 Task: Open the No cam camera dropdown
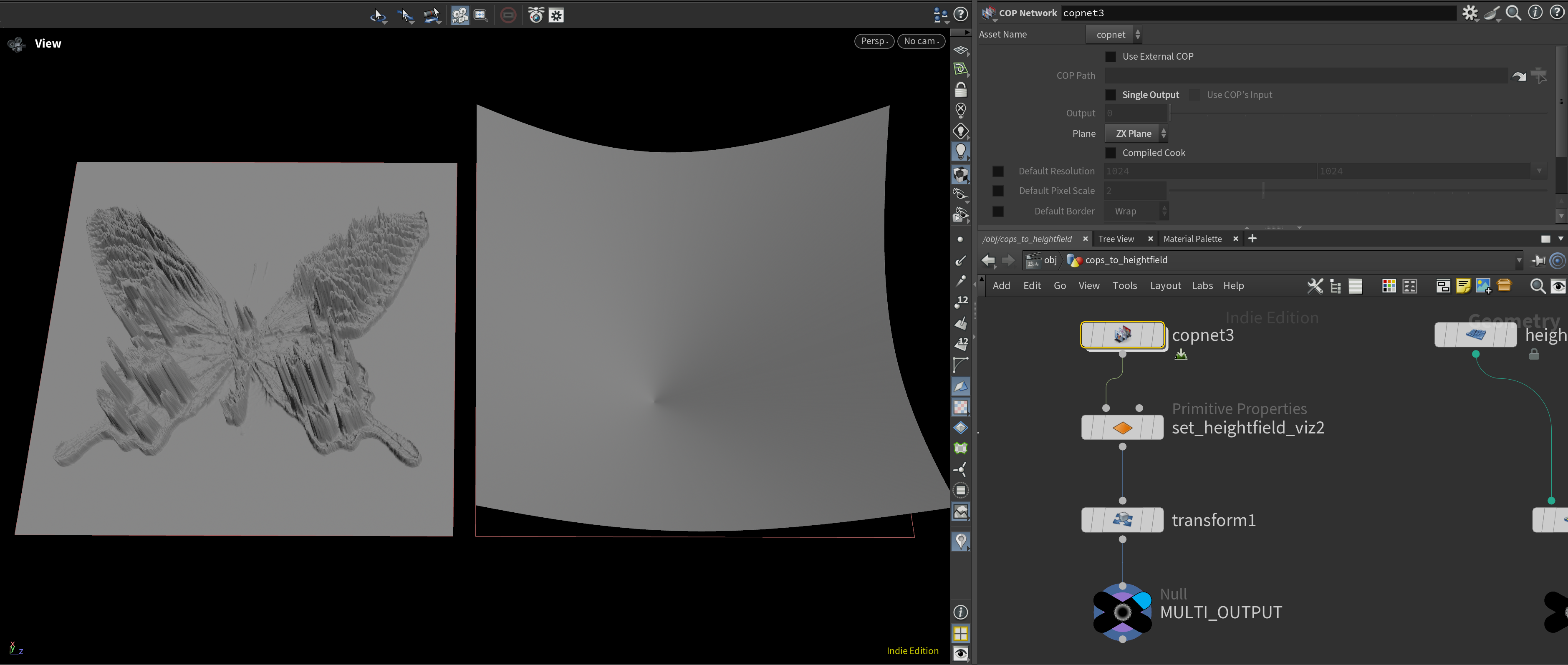pyautogui.click(x=921, y=41)
